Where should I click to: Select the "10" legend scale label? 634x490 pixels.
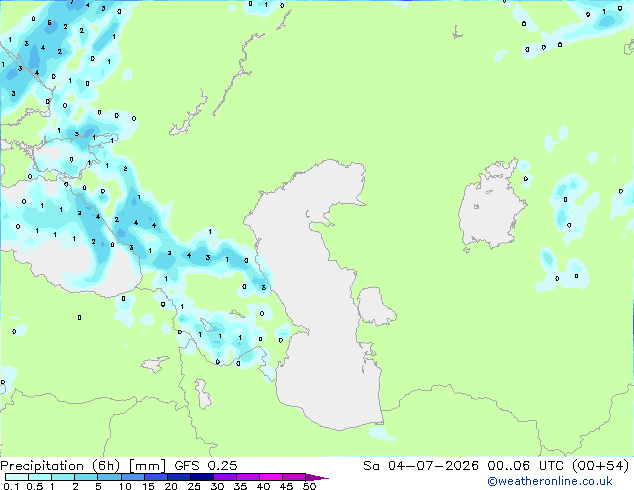pos(125,486)
